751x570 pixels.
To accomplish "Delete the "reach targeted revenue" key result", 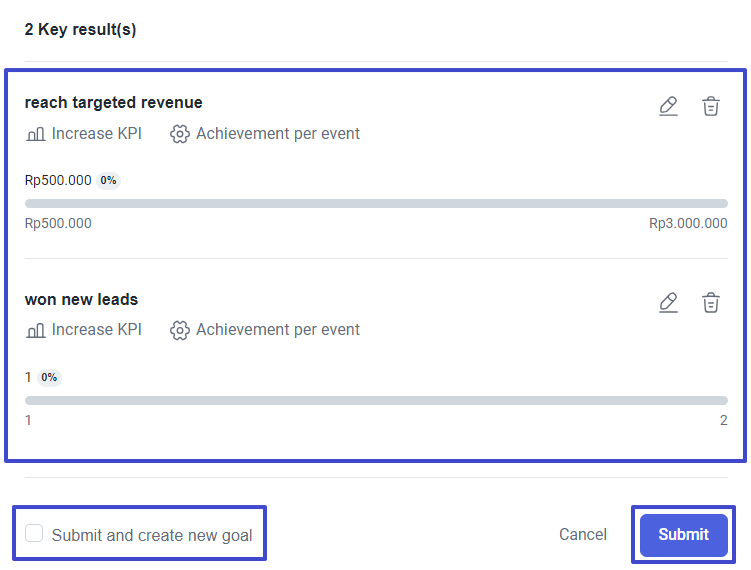I will point(710,106).
